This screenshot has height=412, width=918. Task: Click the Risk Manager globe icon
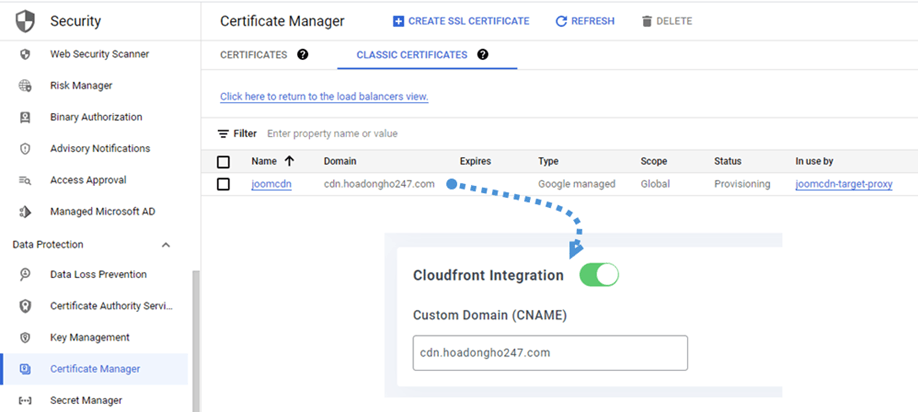pos(25,86)
